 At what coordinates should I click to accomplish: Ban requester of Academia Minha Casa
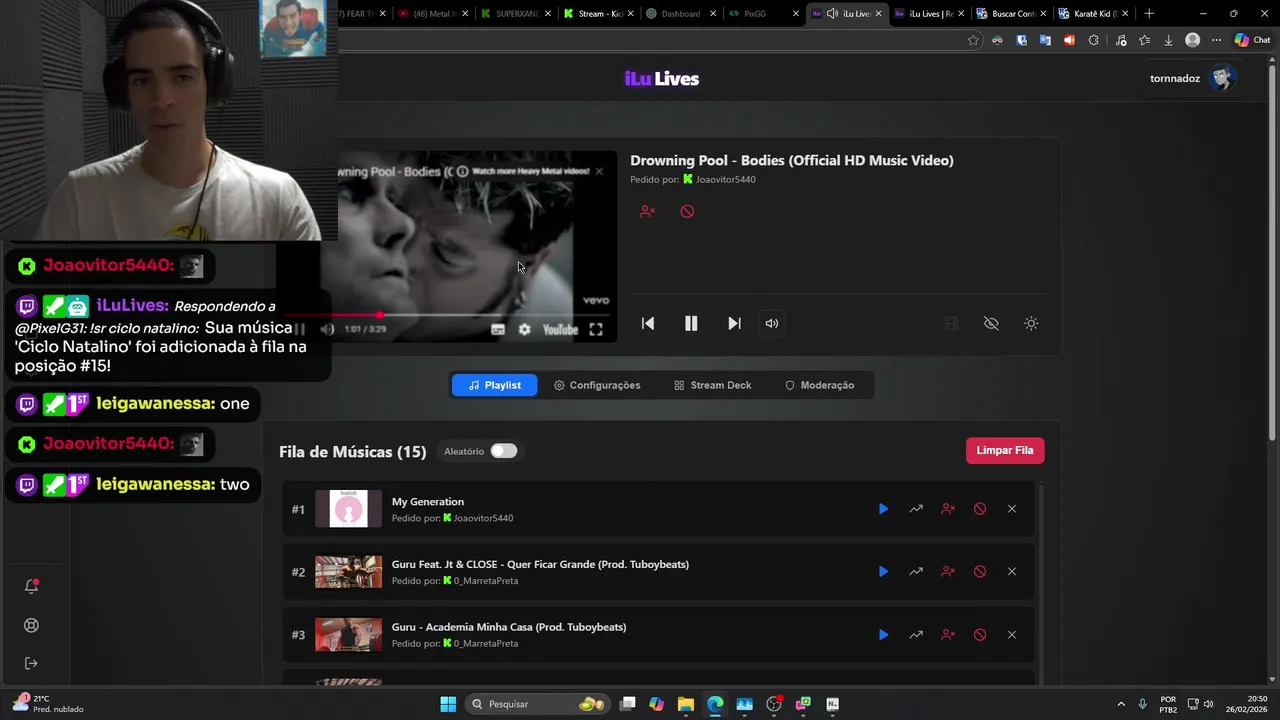[948, 635]
